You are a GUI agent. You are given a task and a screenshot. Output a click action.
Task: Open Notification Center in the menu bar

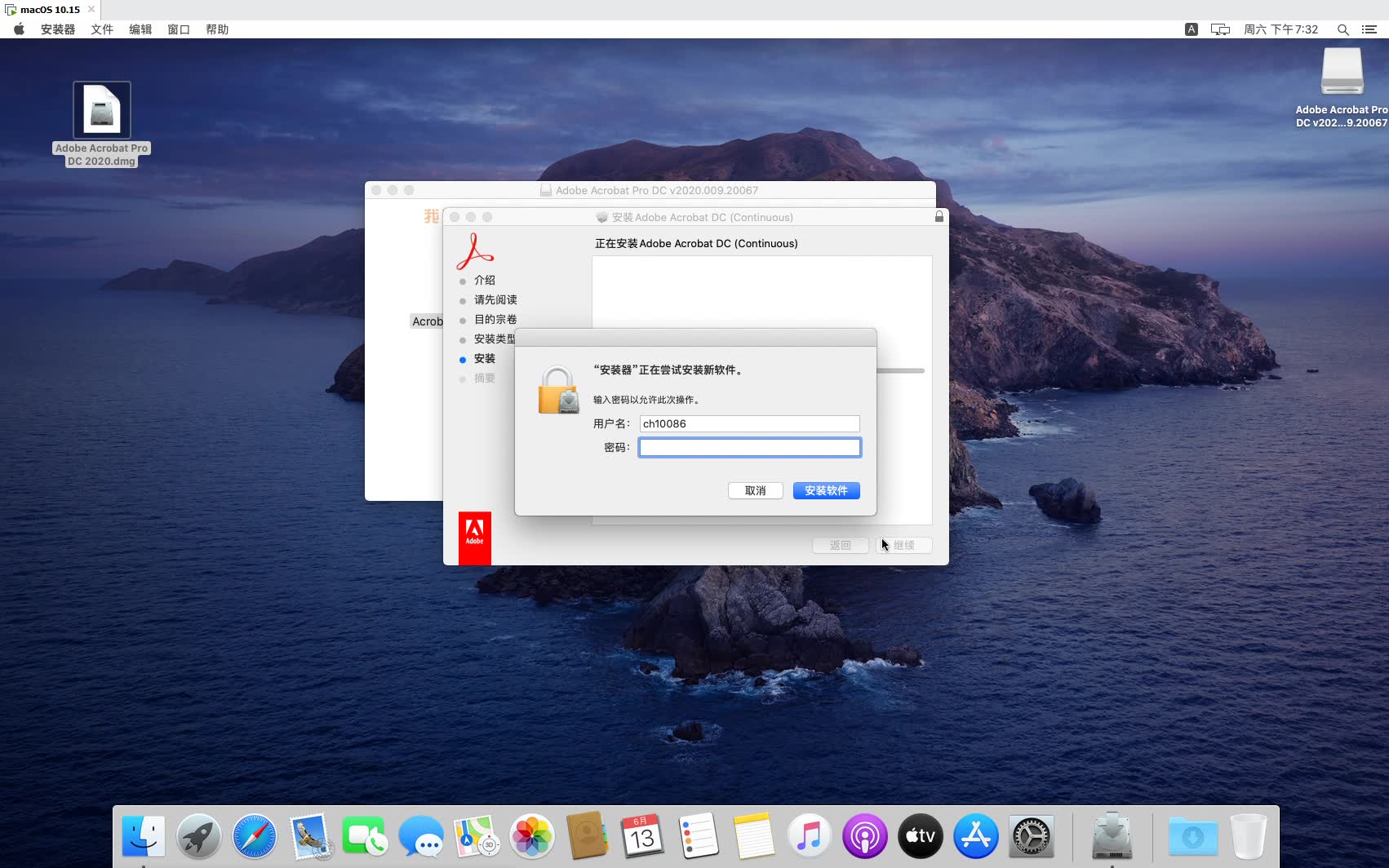(x=1369, y=29)
